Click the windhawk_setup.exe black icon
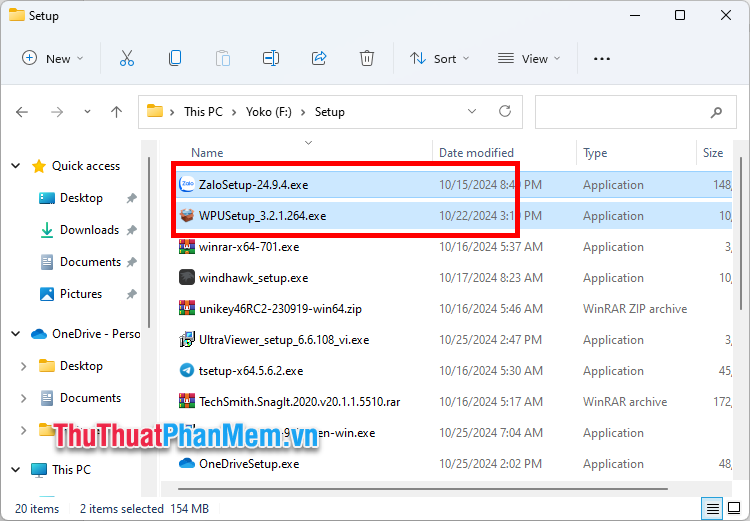 (x=187, y=277)
